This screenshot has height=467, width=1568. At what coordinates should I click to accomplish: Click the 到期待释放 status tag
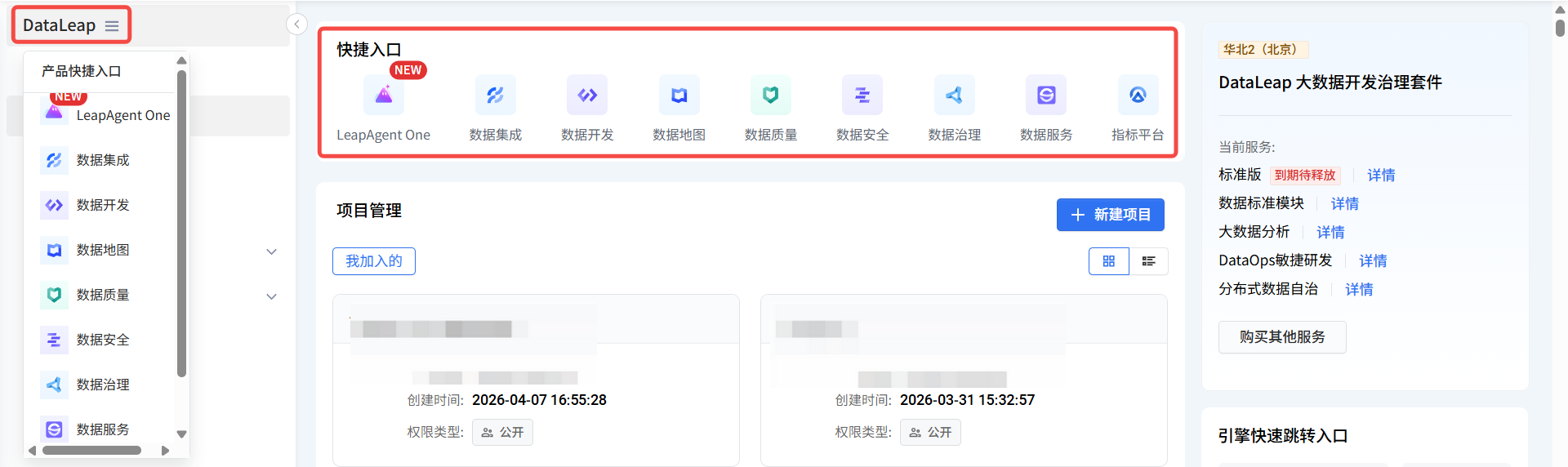[x=1305, y=176]
